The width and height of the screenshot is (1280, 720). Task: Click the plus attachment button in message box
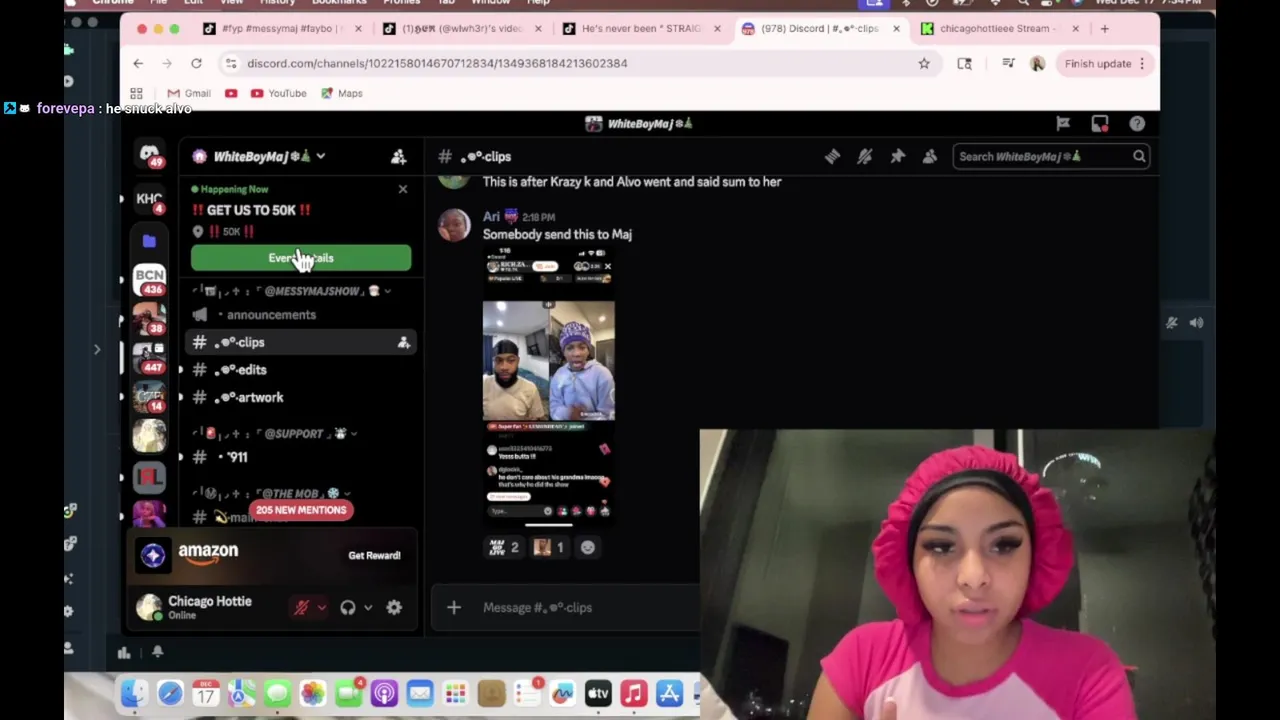pos(454,607)
